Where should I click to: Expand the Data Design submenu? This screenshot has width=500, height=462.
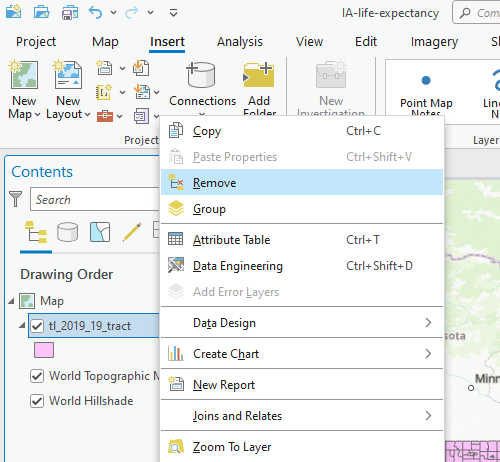(x=302, y=323)
